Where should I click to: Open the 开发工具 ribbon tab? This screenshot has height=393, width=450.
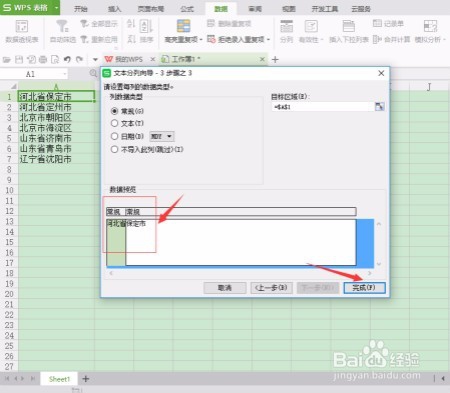pos(324,9)
